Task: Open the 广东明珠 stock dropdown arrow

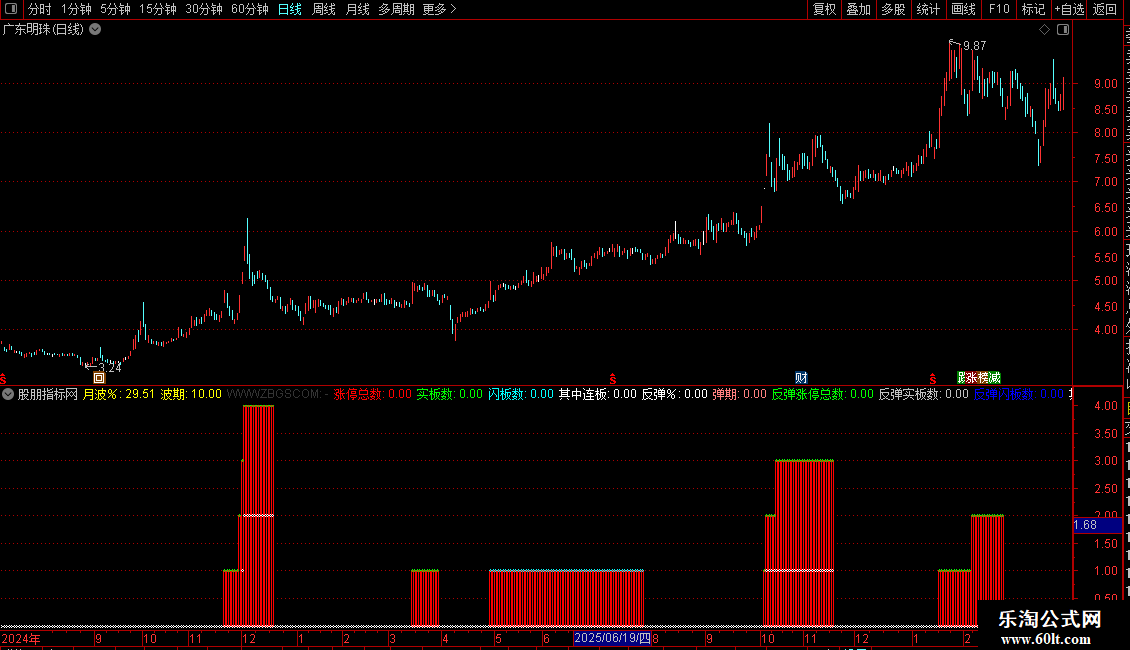Action: point(95,30)
